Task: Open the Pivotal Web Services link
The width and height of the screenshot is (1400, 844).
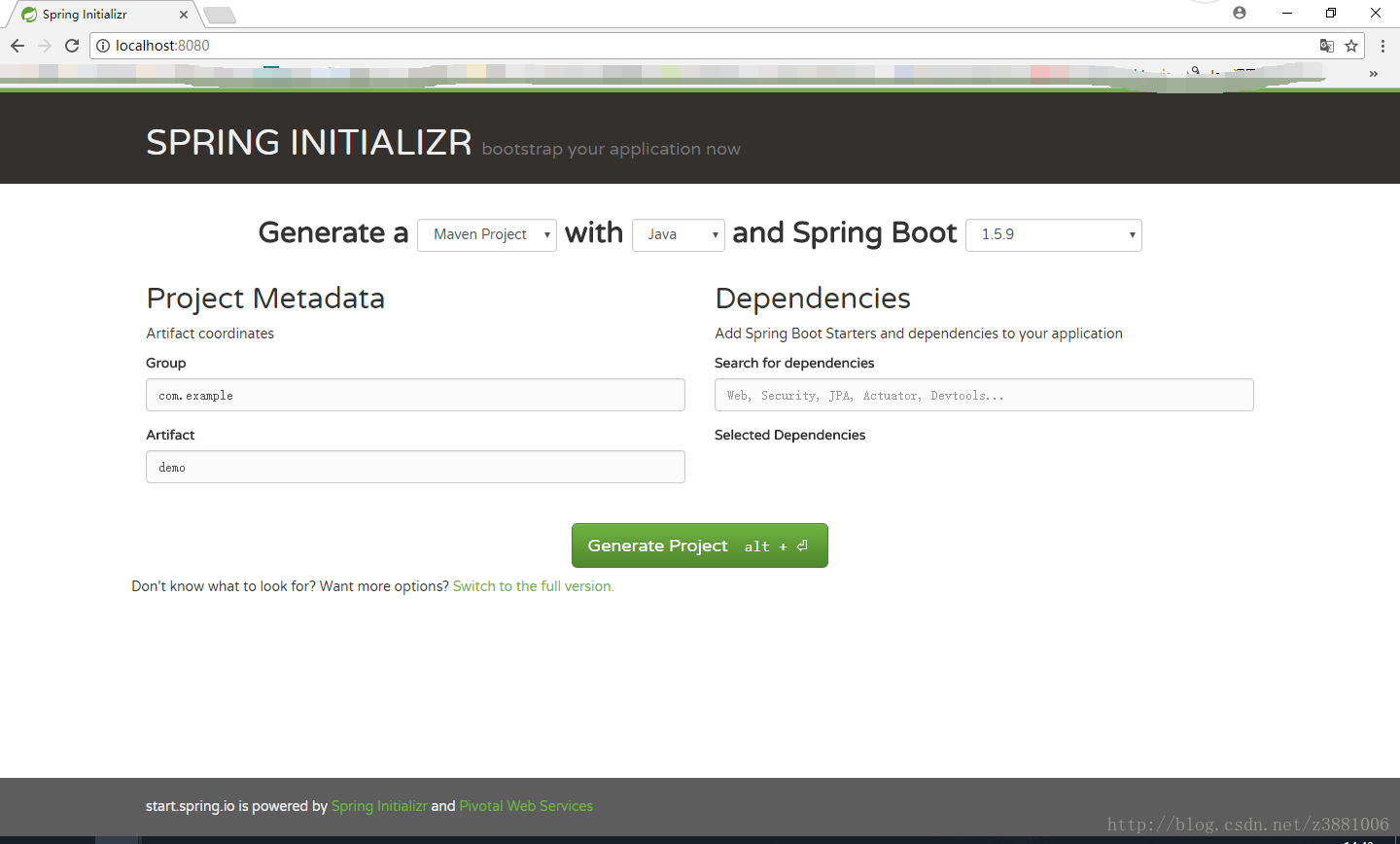Action: pos(526,806)
